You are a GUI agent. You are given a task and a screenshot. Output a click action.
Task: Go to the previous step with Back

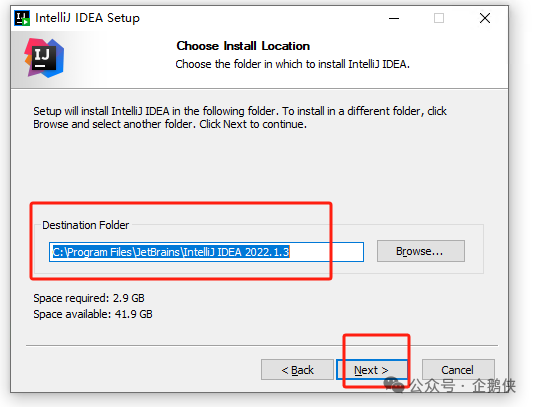click(x=297, y=370)
